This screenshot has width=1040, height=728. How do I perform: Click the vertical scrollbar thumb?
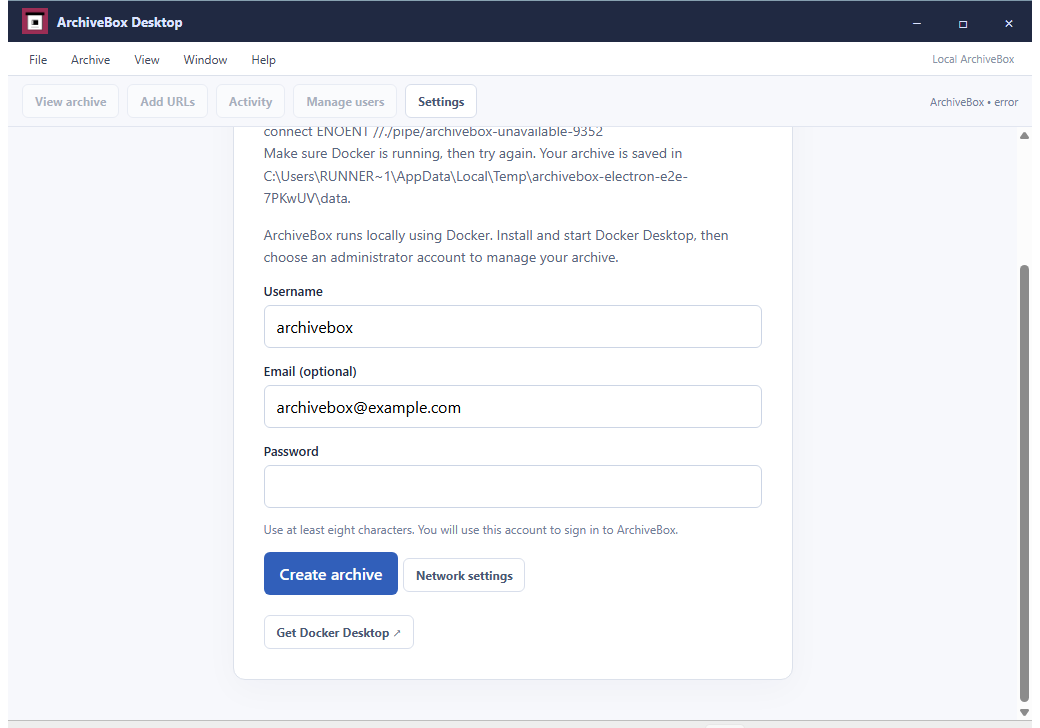[x=1024, y=483]
